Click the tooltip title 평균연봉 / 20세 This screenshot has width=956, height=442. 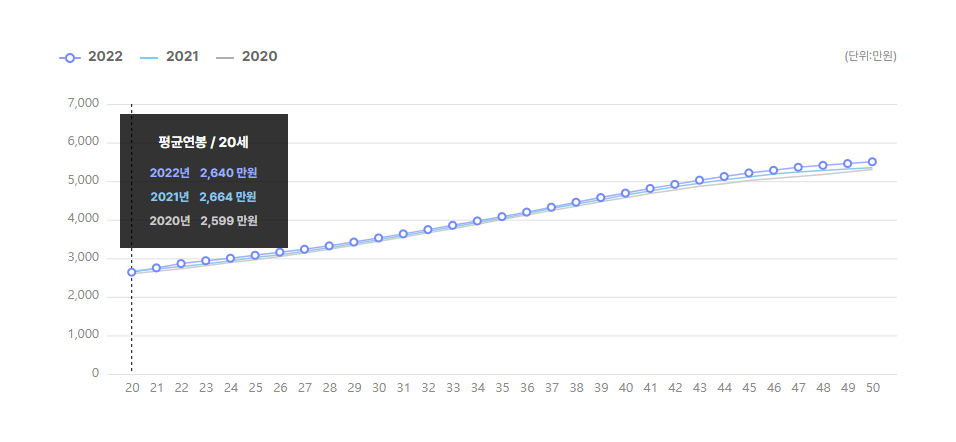204,143
